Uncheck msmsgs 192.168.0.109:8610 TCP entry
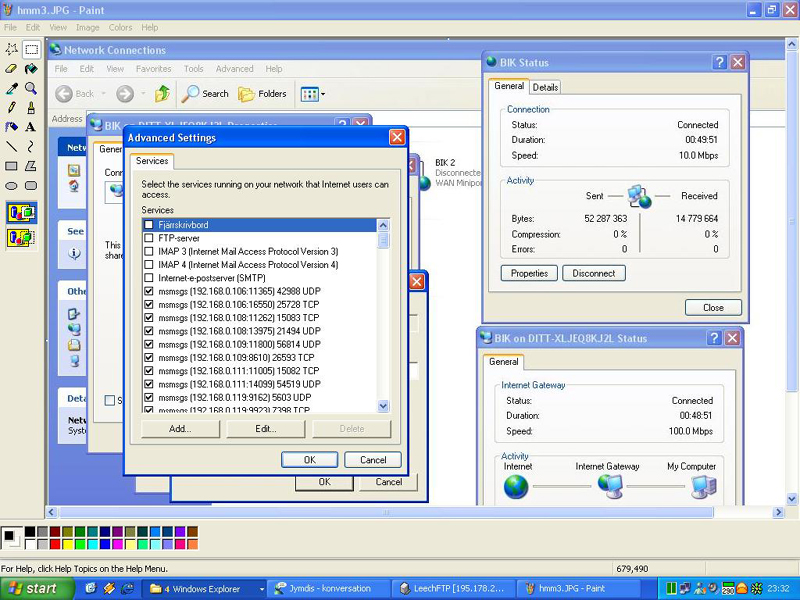This screenshot has width=800, height=600. click(149, 357)
